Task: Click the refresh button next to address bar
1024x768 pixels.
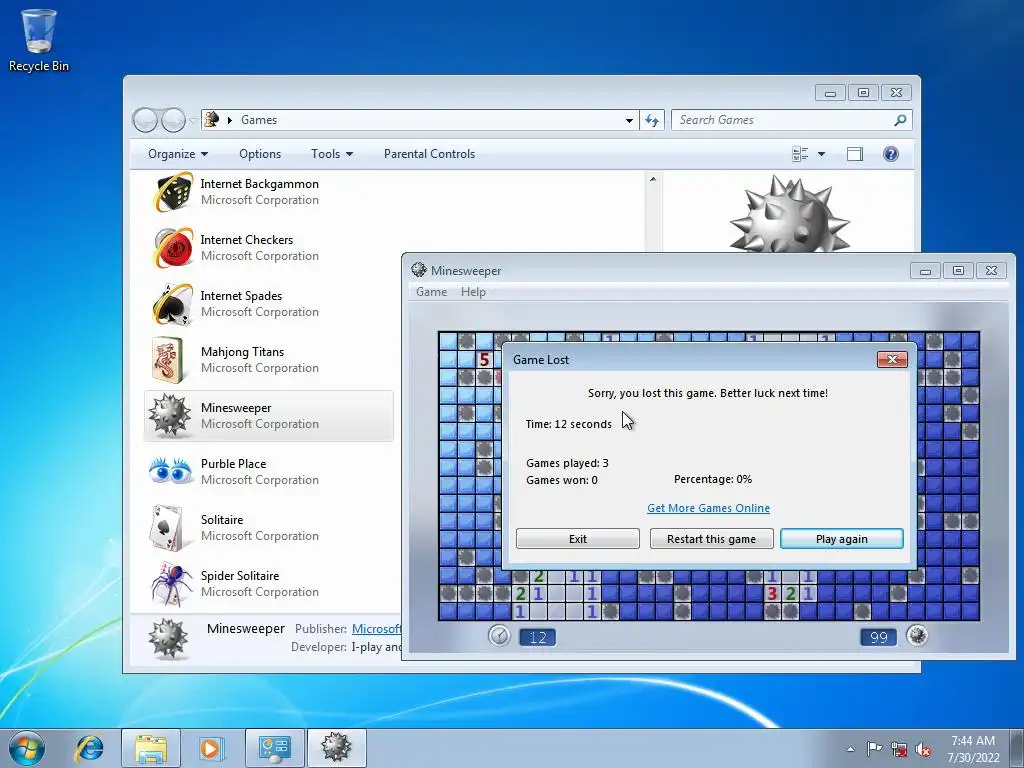Action: [x=652, y=120]
